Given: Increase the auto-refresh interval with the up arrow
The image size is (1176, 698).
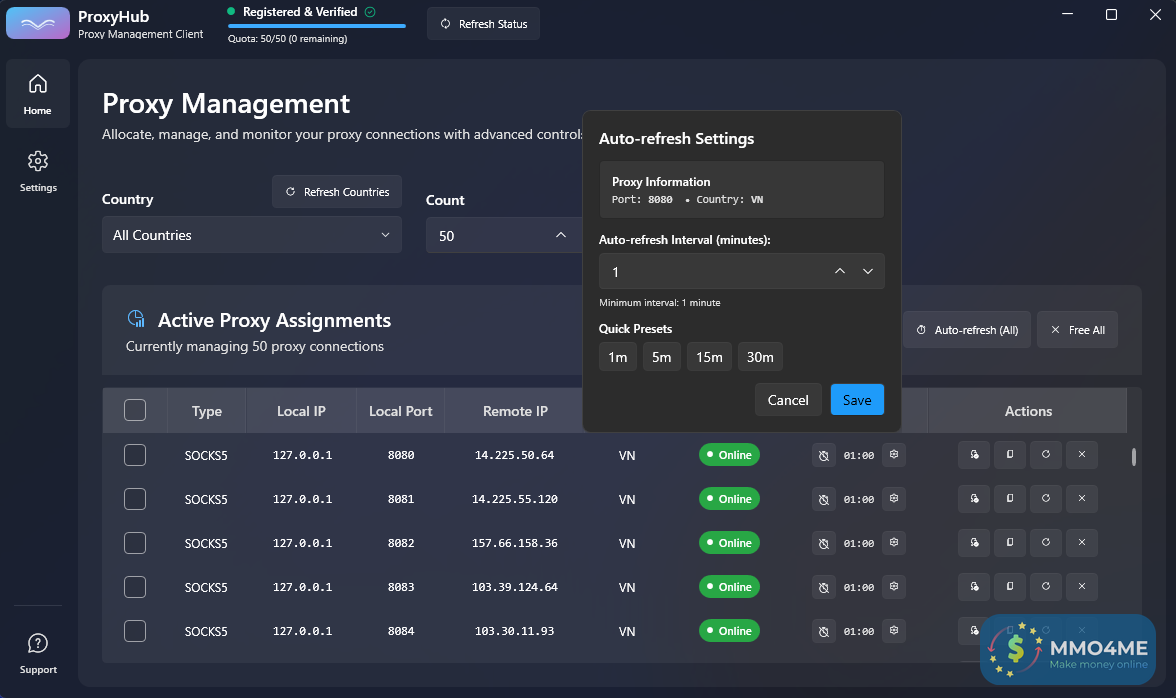Looking at the screenshot, I should pyautogui.click(x=840, y=272).
